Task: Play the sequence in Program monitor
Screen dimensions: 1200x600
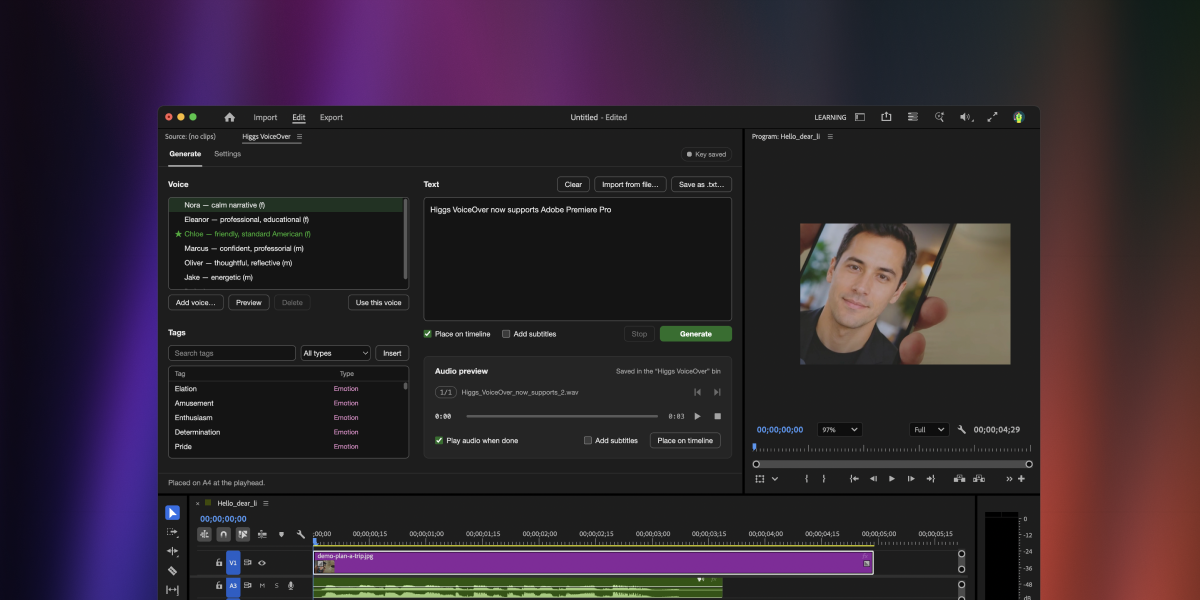Action: point(892,479)
